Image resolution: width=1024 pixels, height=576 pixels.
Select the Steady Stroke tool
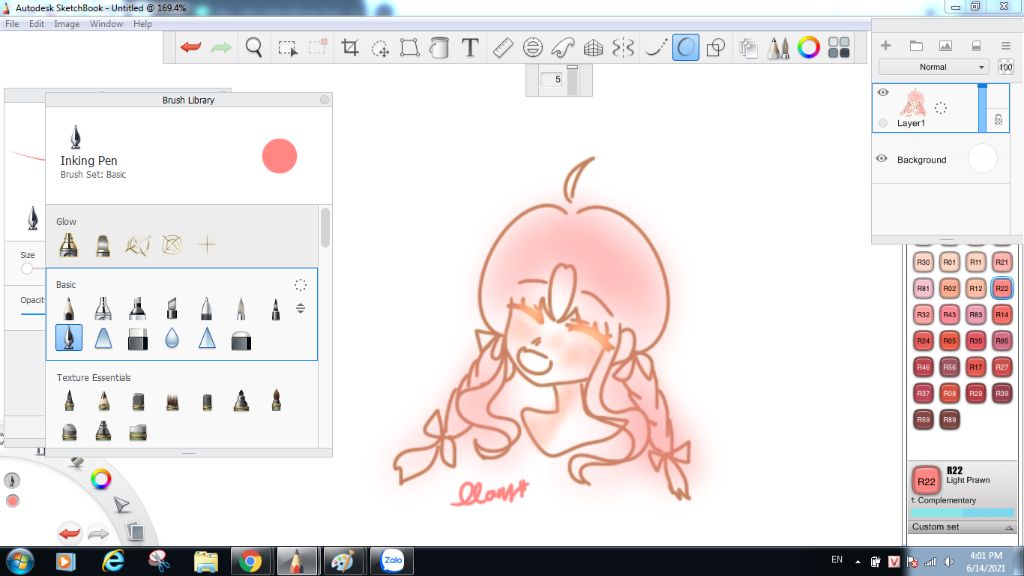655,47
